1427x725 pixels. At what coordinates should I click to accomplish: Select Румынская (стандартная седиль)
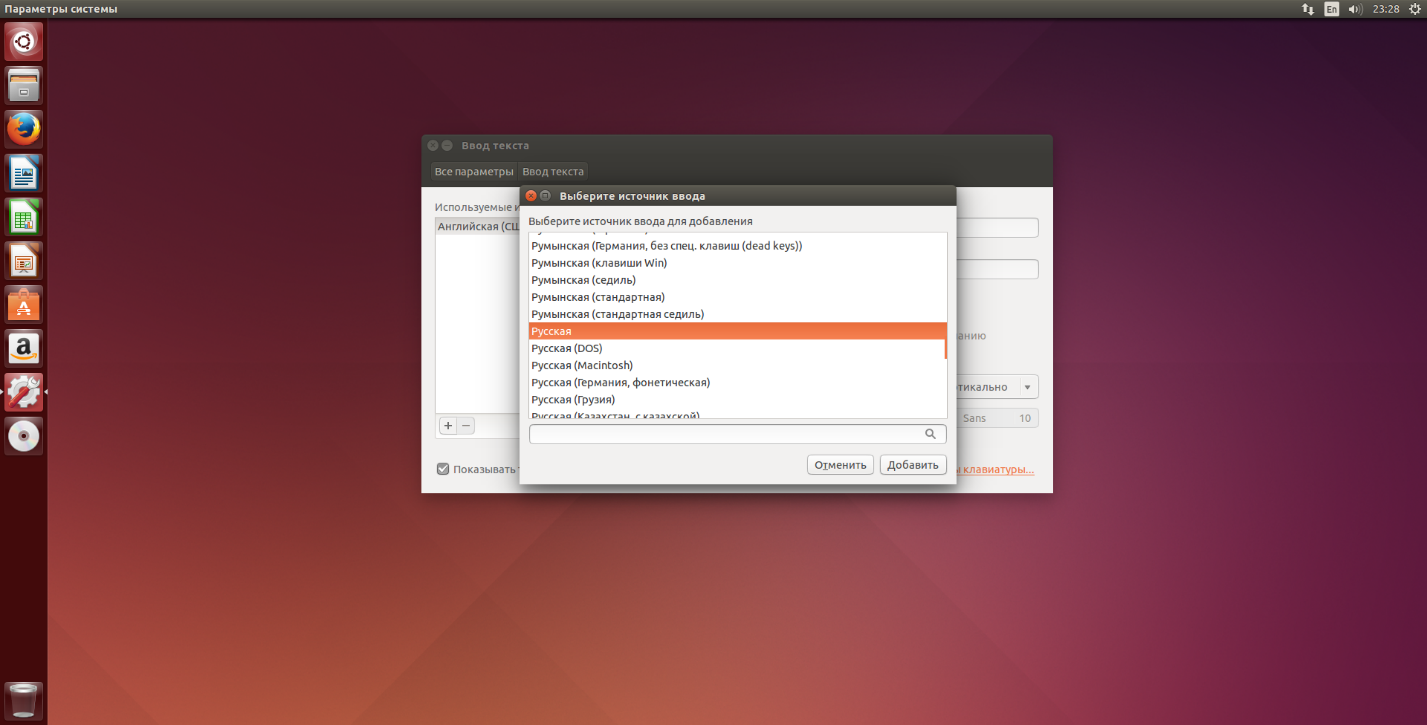click(x=737, y=314)
